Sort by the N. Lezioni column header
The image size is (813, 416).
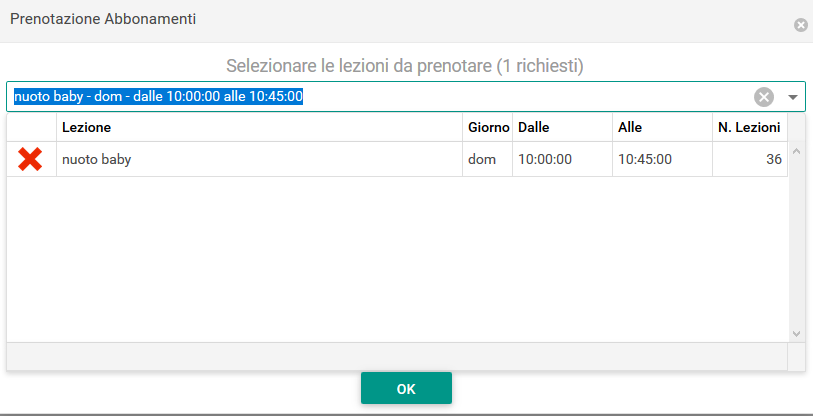(x=750, y=128)
